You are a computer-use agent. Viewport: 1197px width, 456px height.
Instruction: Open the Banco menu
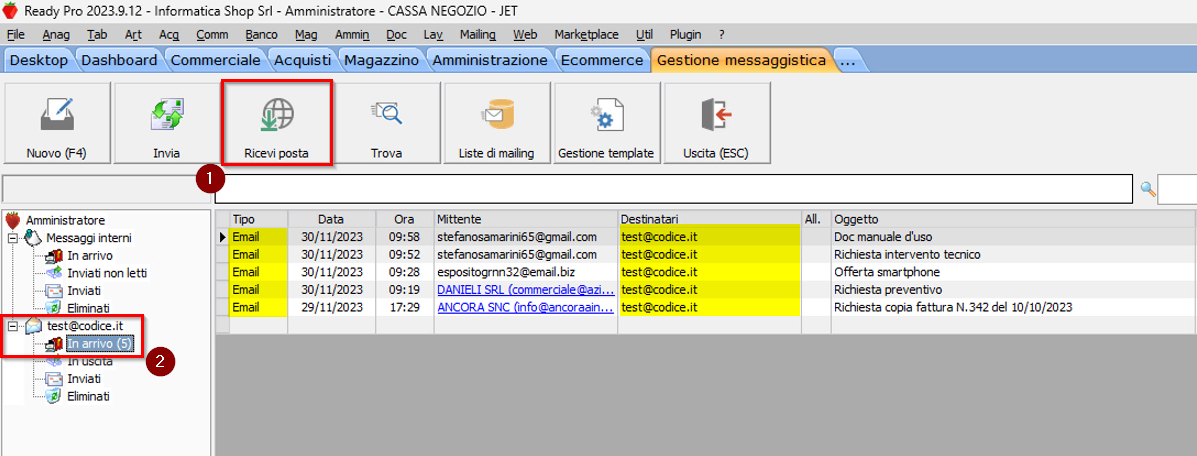click(x=262, y=34)
